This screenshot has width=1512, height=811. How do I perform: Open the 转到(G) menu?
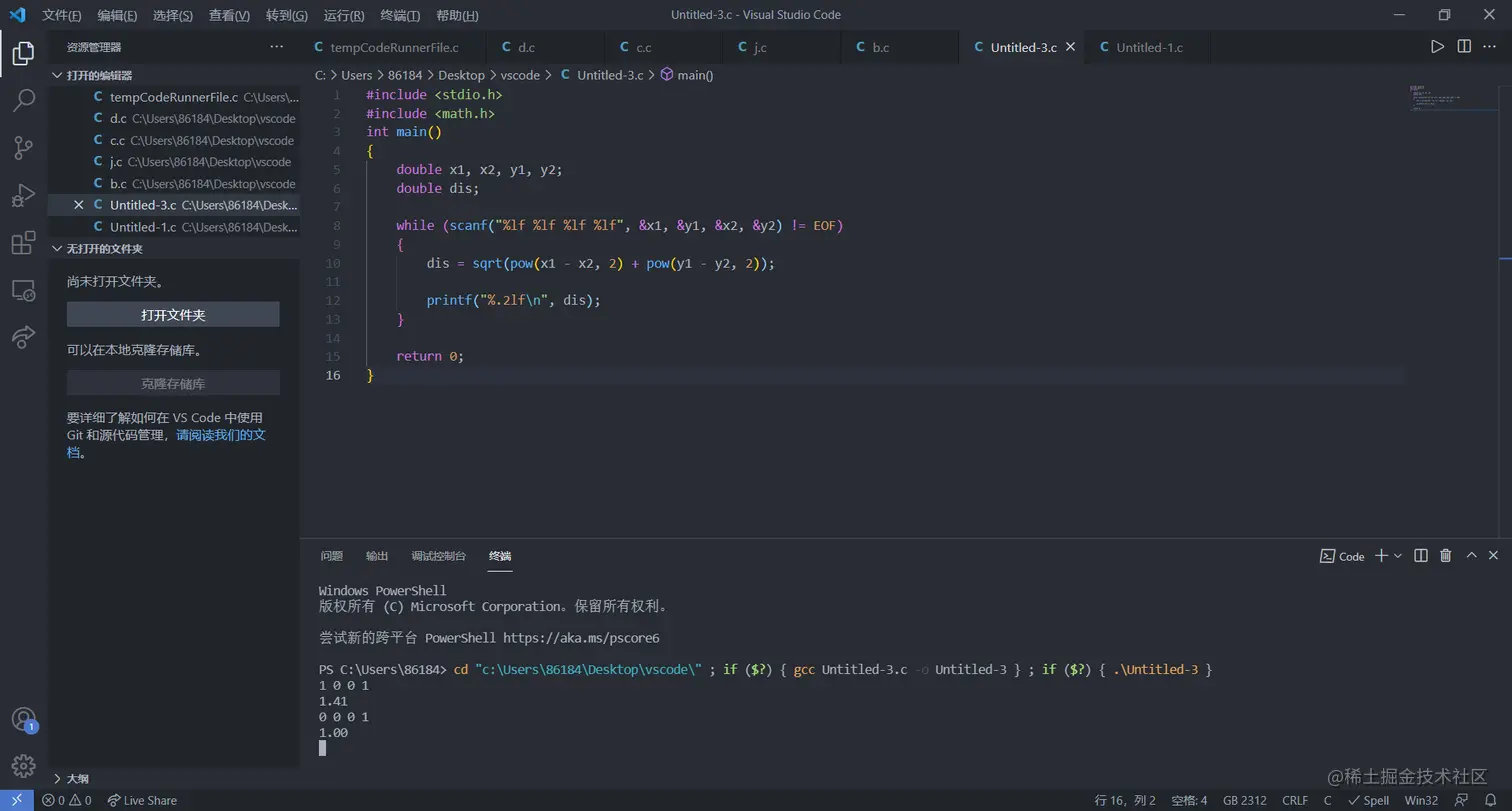(x=287, y=15)
